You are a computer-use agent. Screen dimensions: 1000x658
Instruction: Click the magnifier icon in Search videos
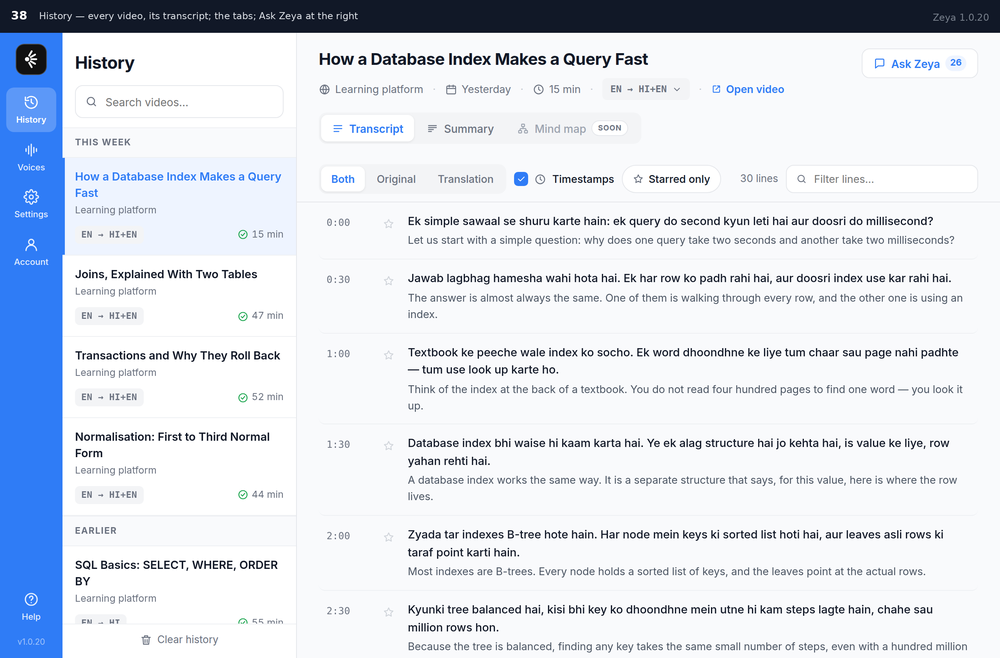(92, 102)
